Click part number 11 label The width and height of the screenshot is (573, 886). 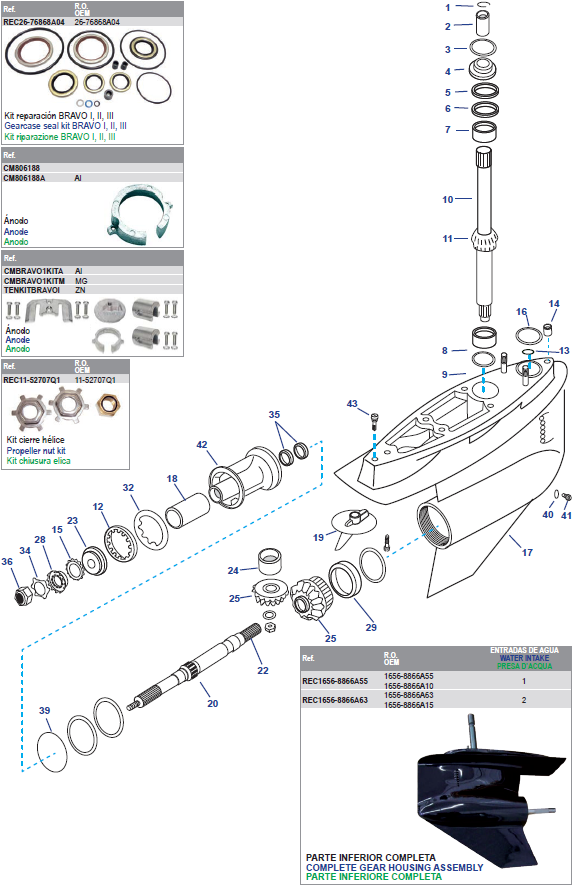(448, 239)
